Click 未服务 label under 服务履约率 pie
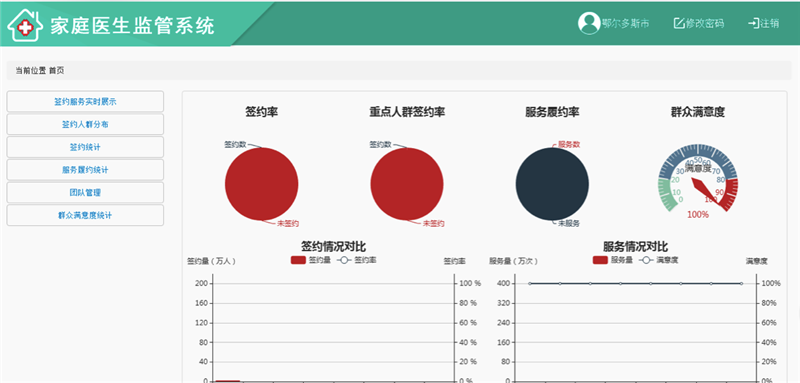The height and width of the screenshot is (383, 800). [569, 223]
